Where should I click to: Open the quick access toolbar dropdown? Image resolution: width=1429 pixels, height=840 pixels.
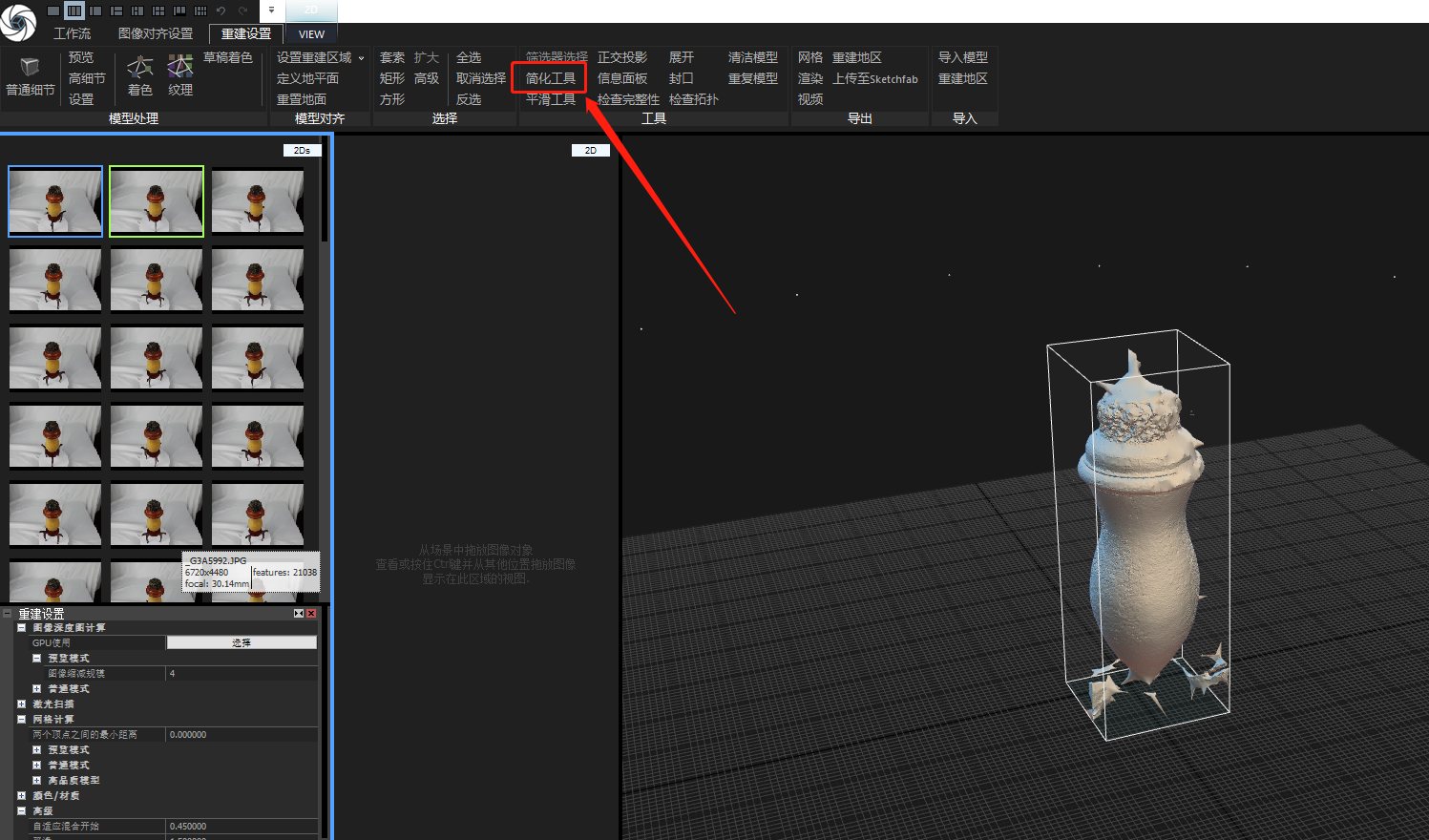point(271,10)
